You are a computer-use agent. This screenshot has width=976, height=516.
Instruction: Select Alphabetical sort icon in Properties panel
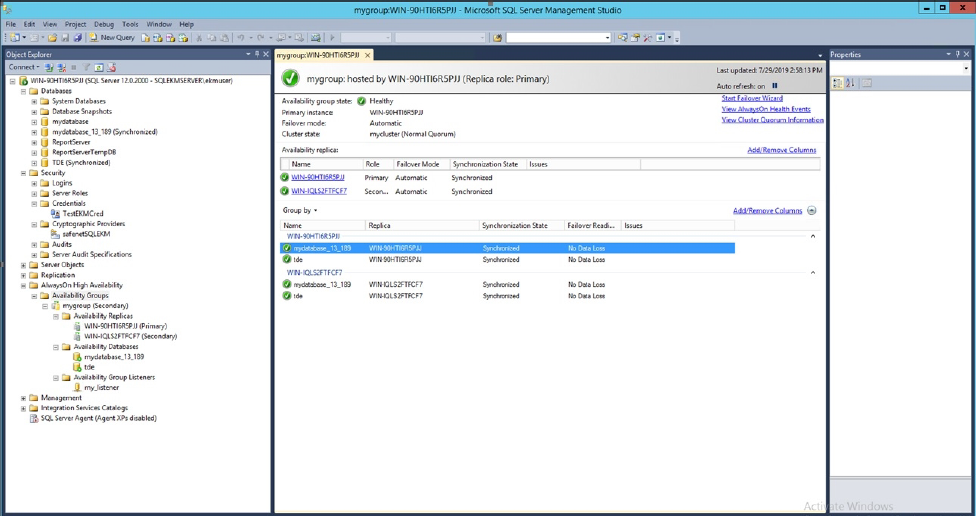click(x=850, y=83)
